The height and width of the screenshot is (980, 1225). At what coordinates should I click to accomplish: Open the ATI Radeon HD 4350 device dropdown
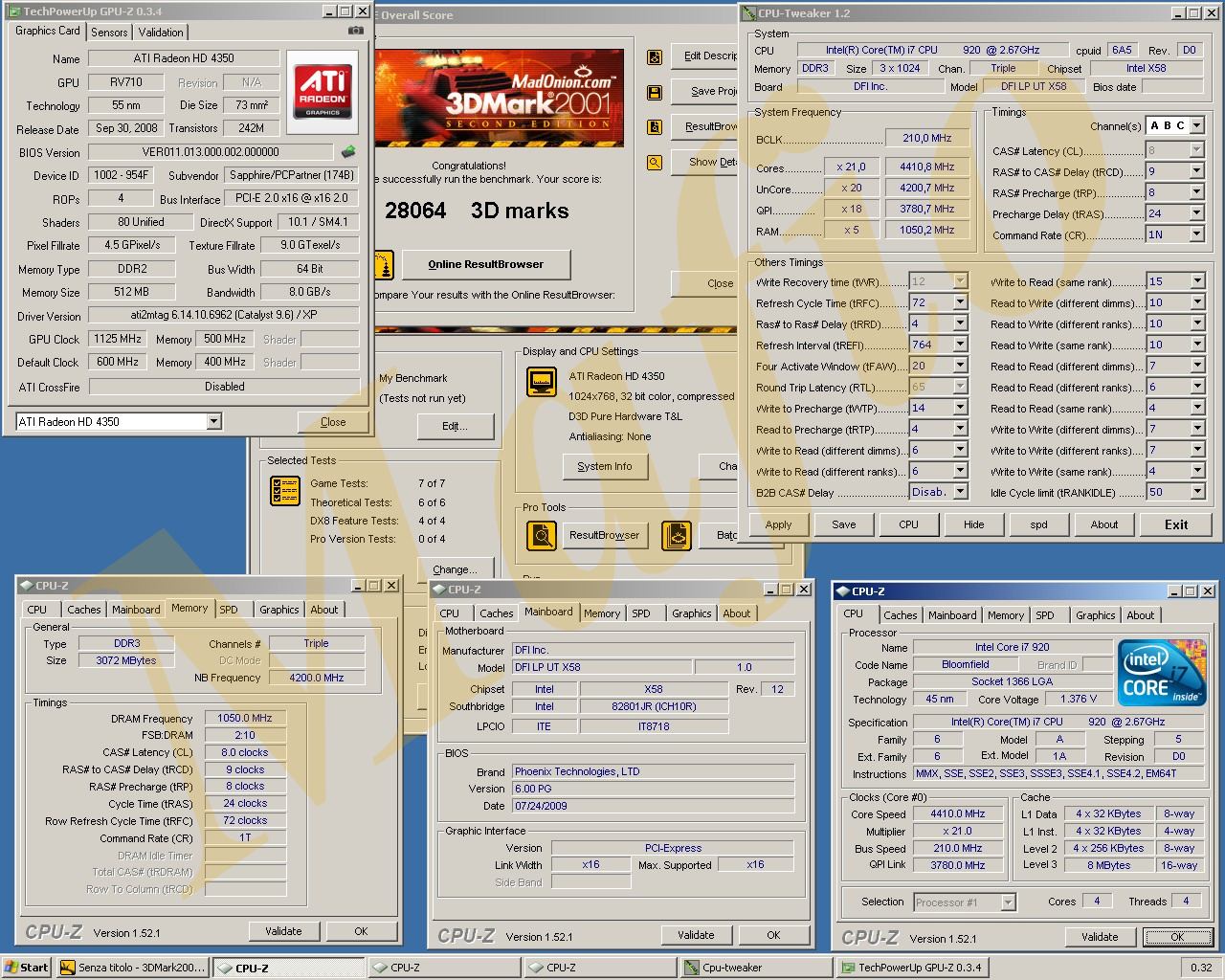(213, 421)
